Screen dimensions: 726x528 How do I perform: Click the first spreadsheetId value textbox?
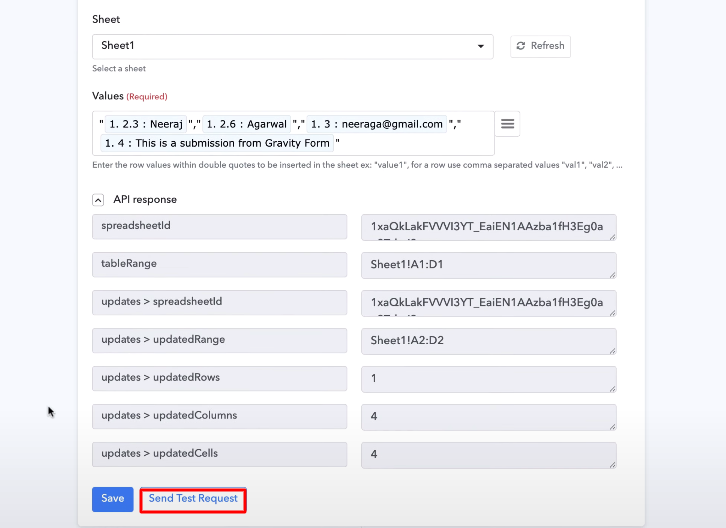[x=488, y=227]
